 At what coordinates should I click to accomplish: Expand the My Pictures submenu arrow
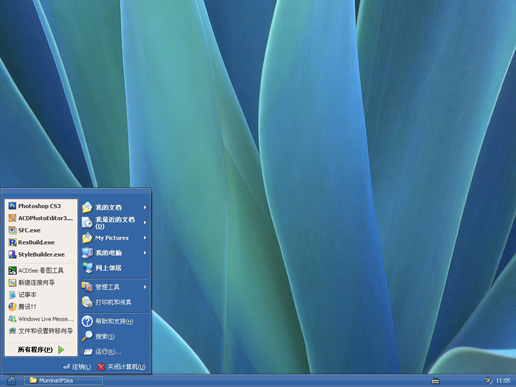145,238
